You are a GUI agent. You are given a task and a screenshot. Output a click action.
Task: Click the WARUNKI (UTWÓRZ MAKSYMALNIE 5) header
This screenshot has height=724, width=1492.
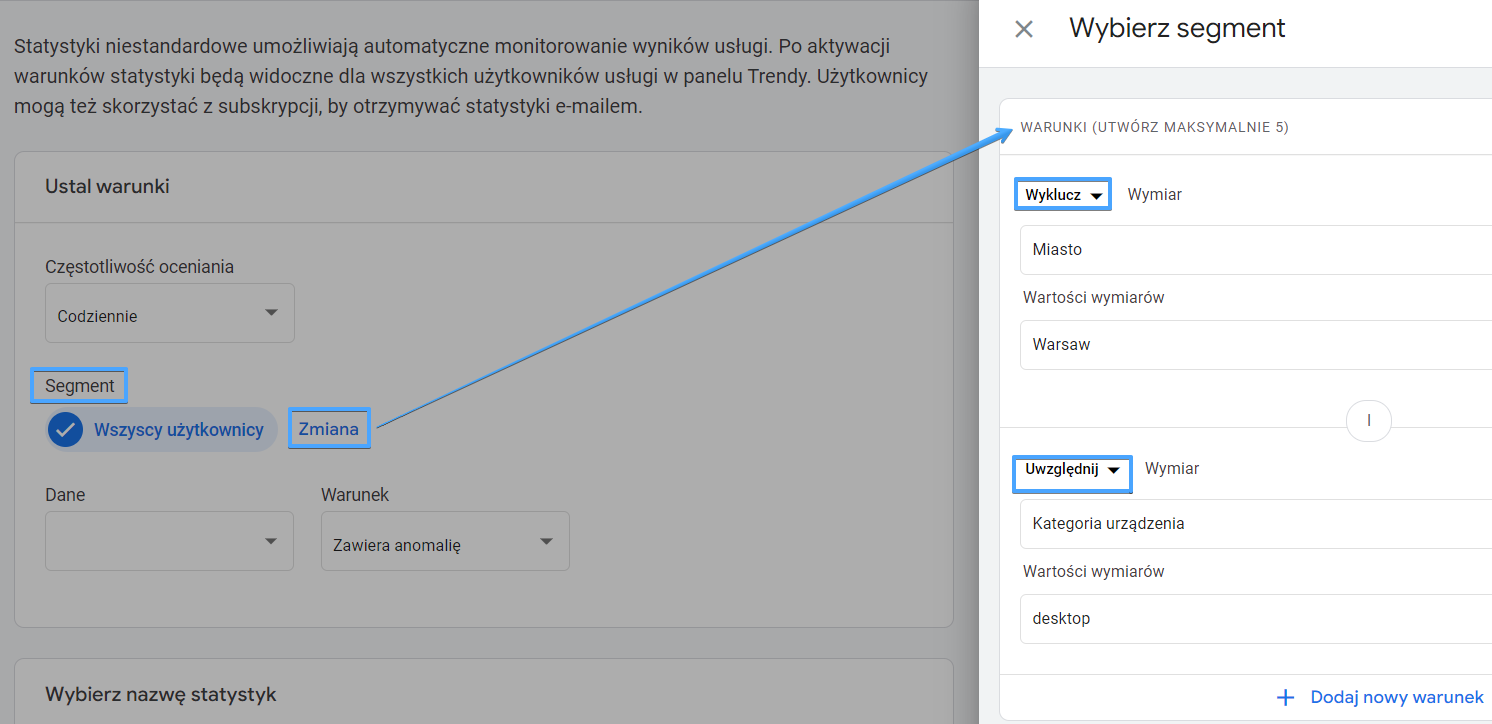coord(1154,127)
